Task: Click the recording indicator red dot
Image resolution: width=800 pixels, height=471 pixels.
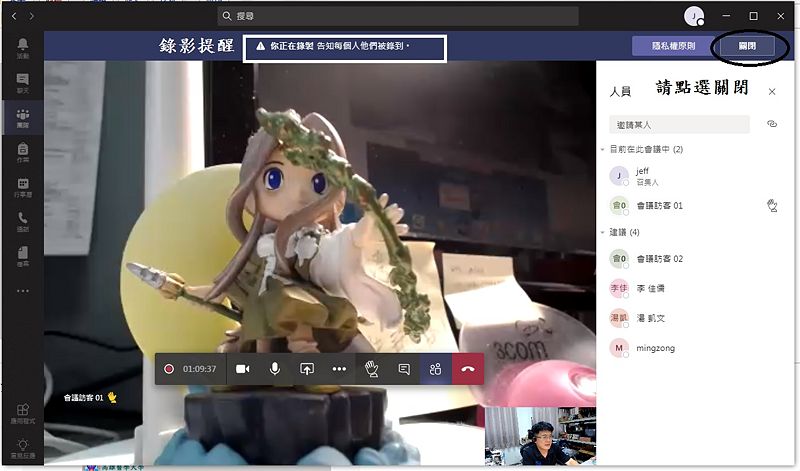Action: tap(169, 368)
